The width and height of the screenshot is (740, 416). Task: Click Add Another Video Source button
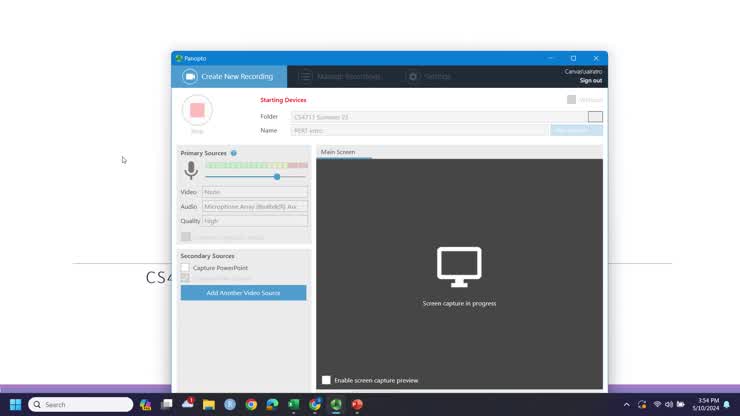tap(243, 293)
